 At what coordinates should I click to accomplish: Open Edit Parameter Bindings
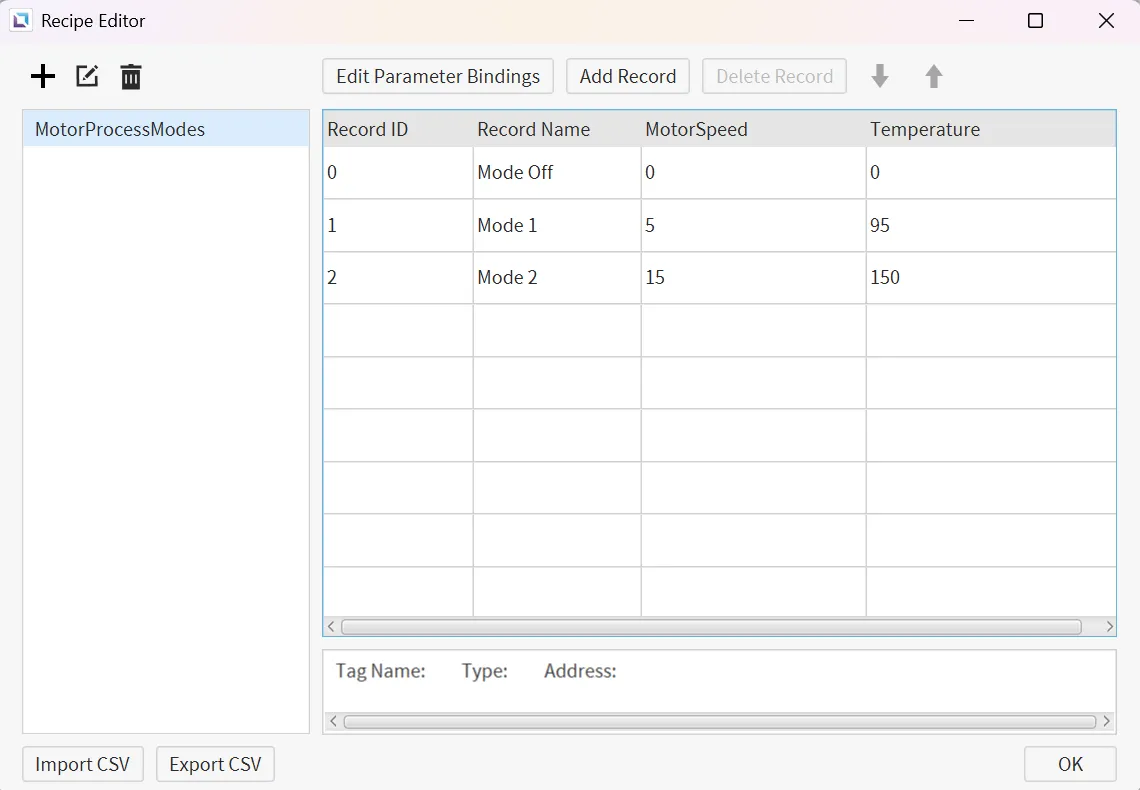coord(438,76)
